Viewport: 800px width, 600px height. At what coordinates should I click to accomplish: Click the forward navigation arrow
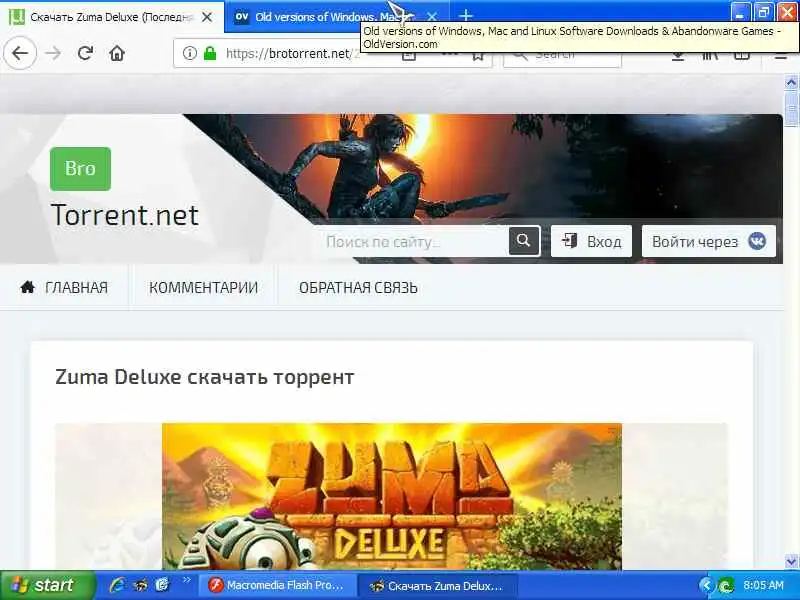[x=53, y=53]
